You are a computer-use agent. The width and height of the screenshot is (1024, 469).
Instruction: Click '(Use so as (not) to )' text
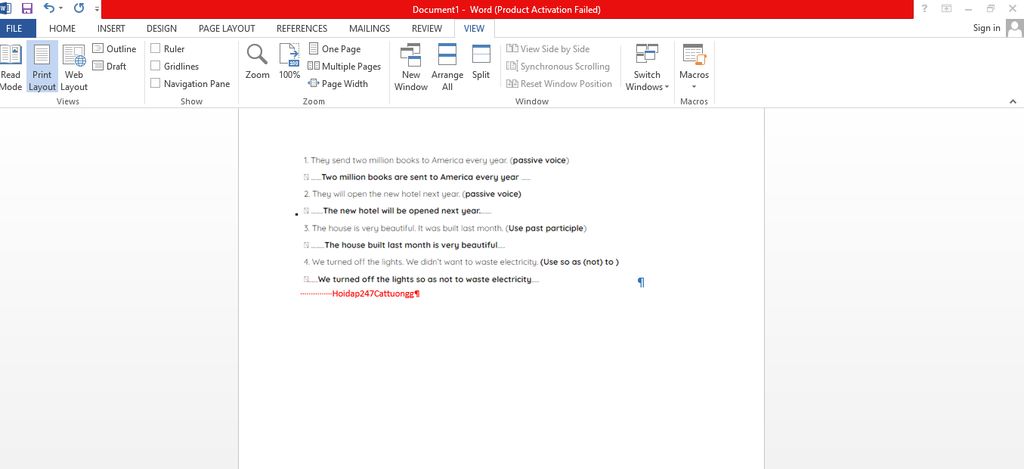click(579, 262)
